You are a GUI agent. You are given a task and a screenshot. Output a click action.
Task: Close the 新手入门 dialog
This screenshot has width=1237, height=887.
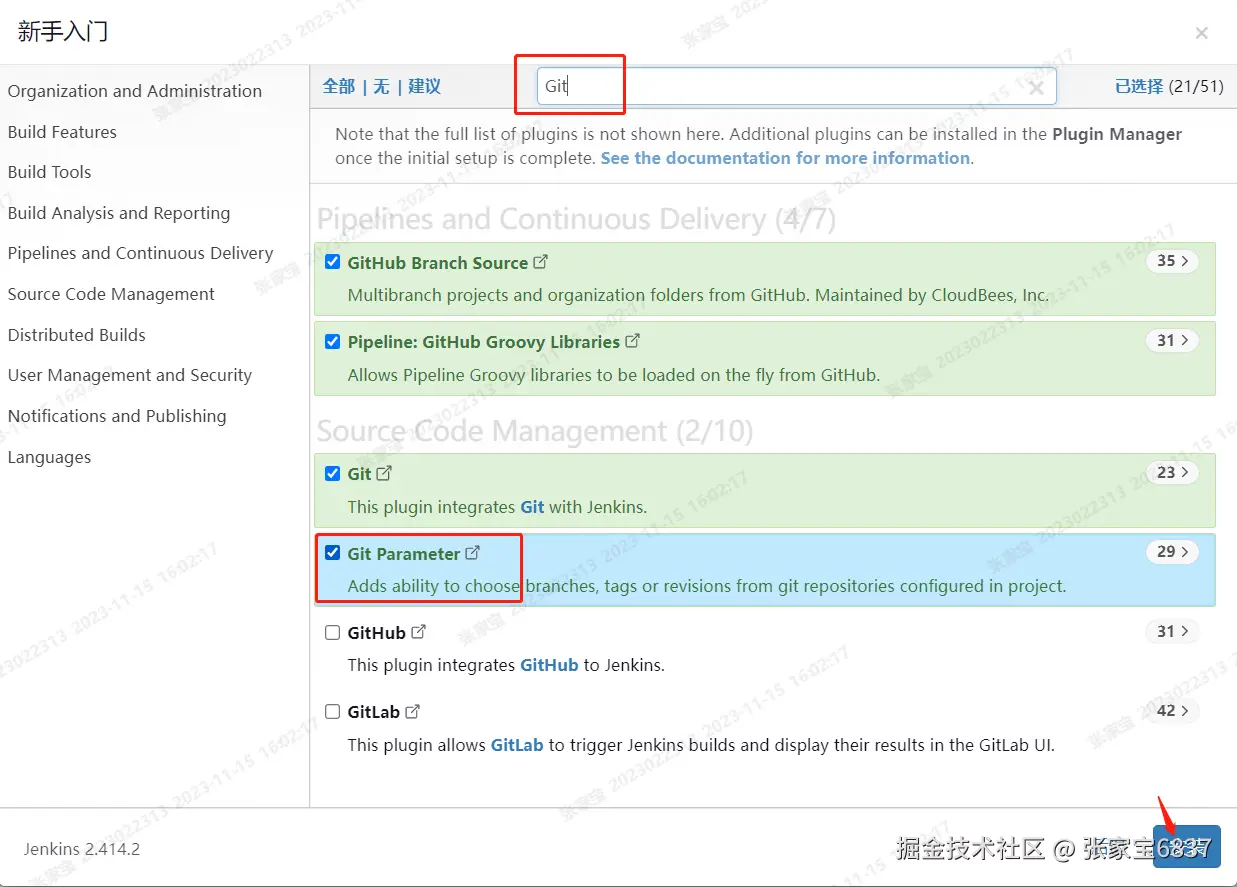coord(1201,33)
